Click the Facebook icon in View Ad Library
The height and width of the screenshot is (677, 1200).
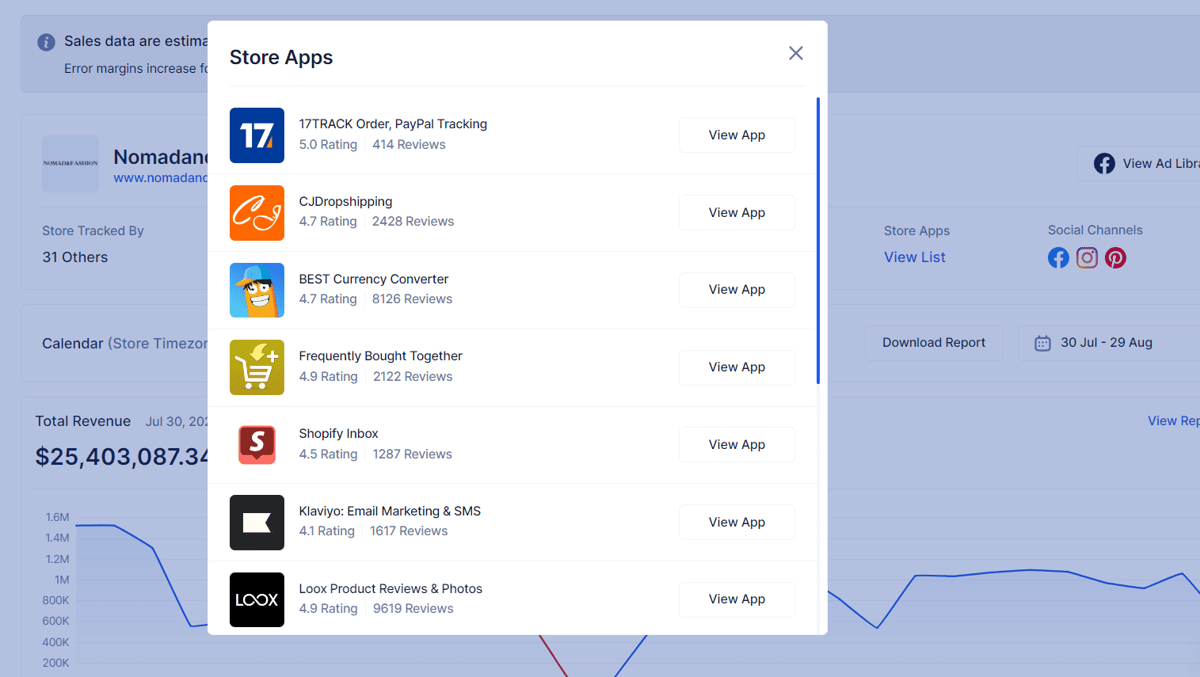pyautogui.click(x=1104, y=163)
